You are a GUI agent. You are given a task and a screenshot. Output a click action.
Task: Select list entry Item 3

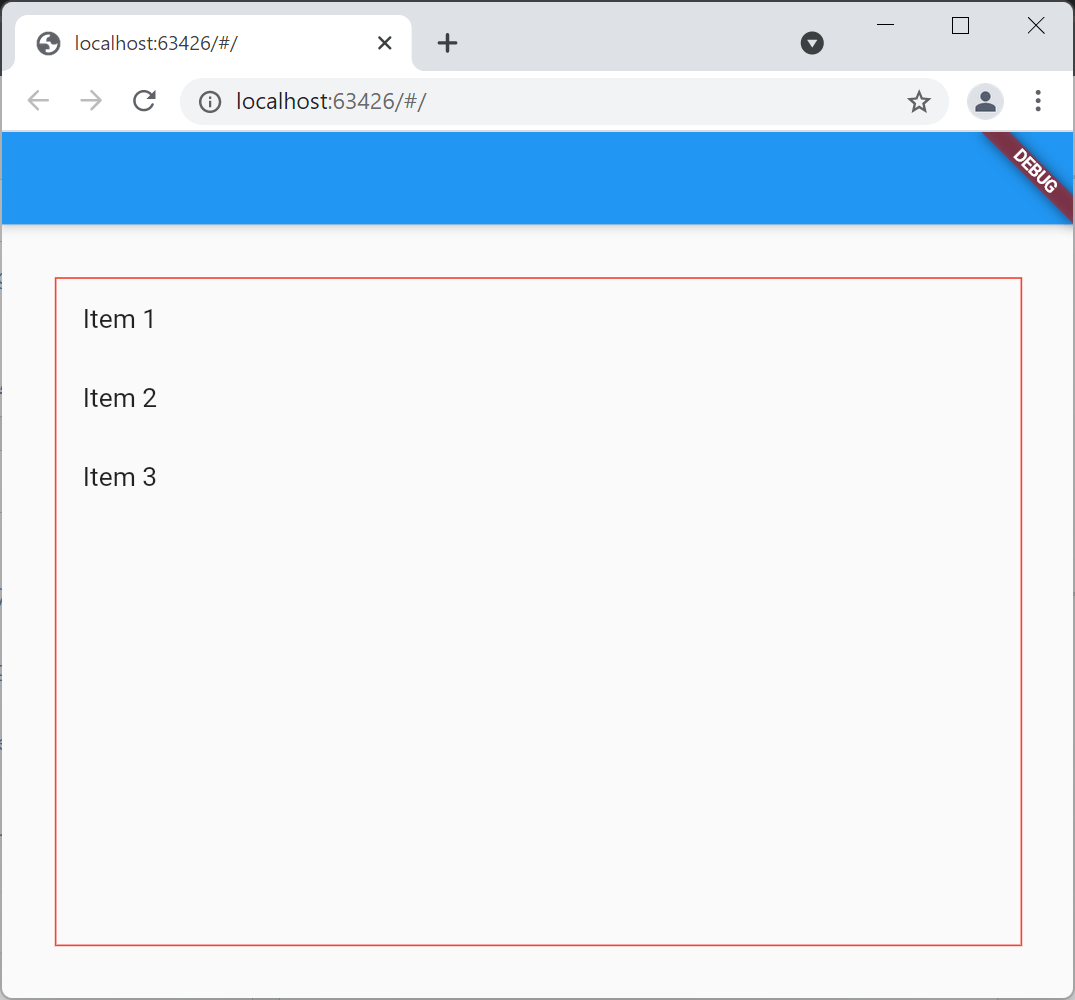[538, 477]
